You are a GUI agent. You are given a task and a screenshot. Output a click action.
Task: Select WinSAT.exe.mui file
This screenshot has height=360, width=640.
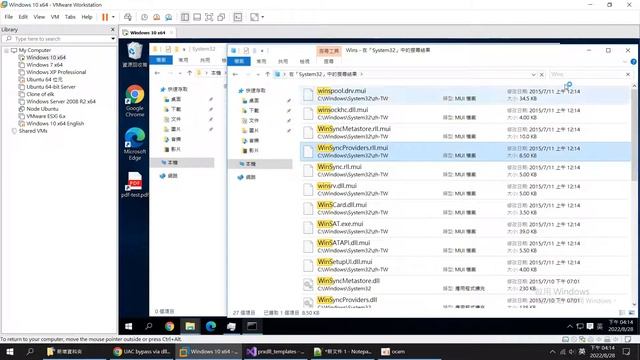465,227
